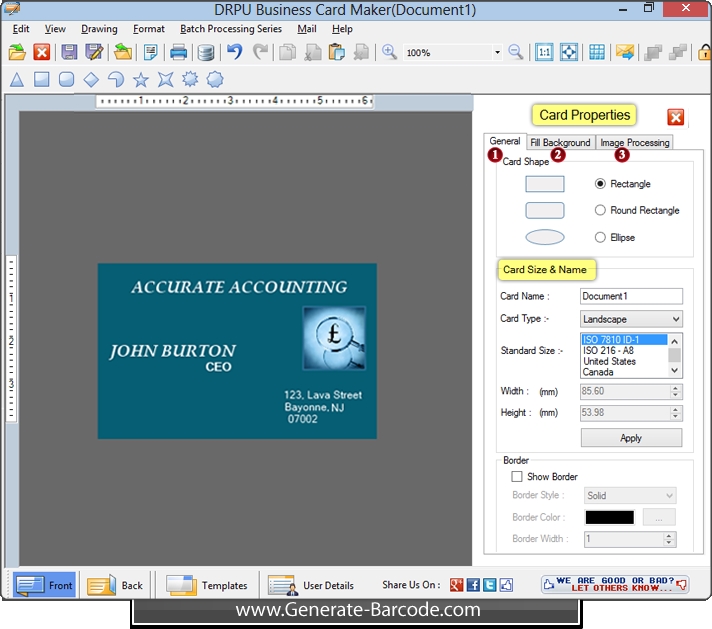Select ISO 216 - A8 in Standard Size list
The height and width of the screenshot is (629, 712).
coord(624,351)
